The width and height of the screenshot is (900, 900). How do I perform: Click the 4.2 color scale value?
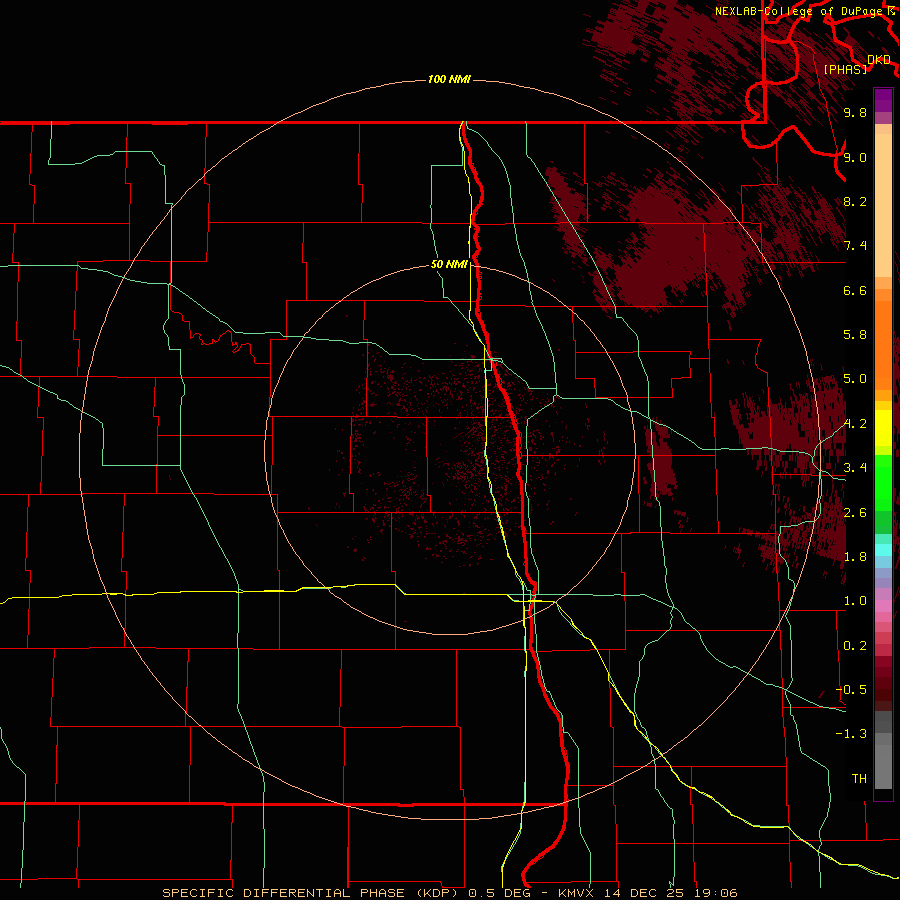855,424
